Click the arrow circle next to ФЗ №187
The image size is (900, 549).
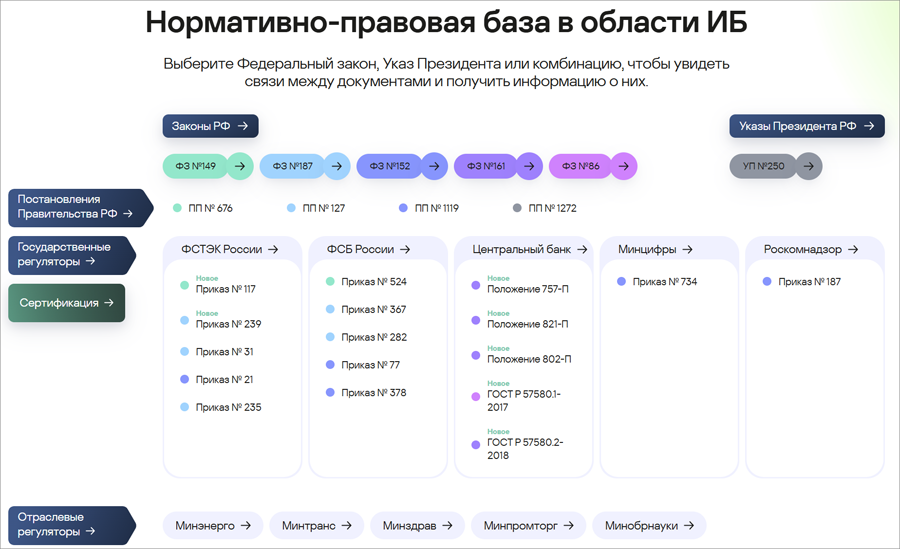(337, 166)
